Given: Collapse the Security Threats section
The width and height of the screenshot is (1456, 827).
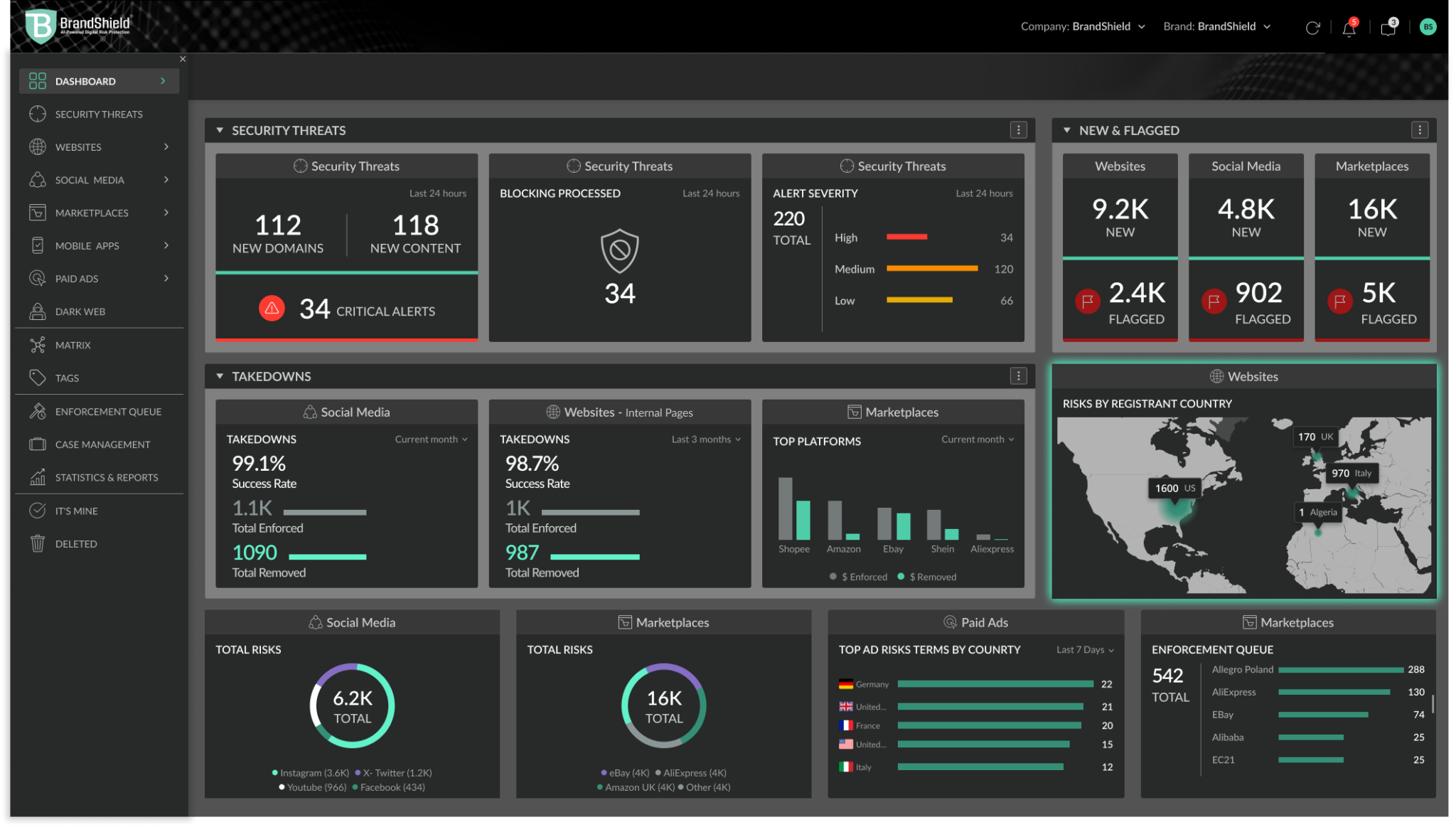Looking at the screenshot, I should click(x=220, y=130).
